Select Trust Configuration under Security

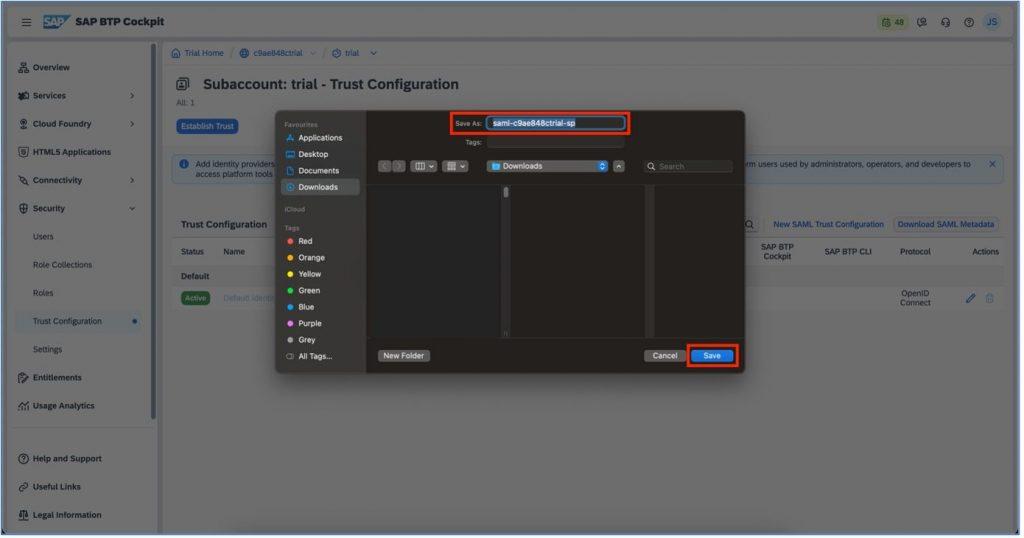point(68,322)
